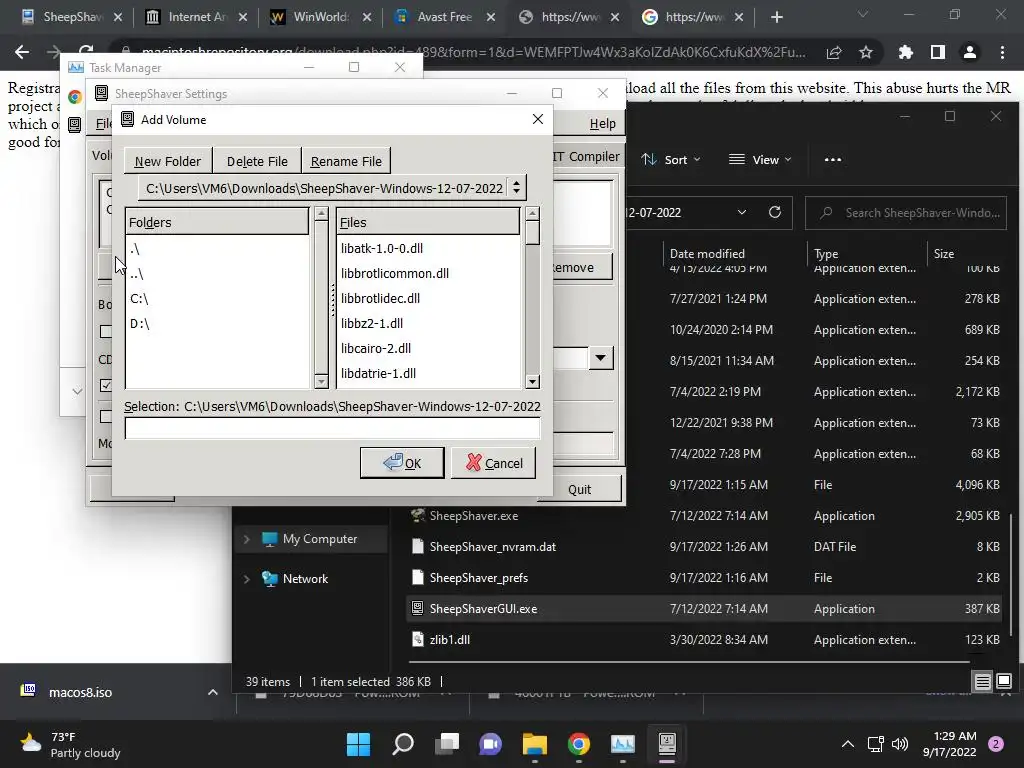
Task: Select libcairo-2.dll in Files list
Action: [376, 348]
